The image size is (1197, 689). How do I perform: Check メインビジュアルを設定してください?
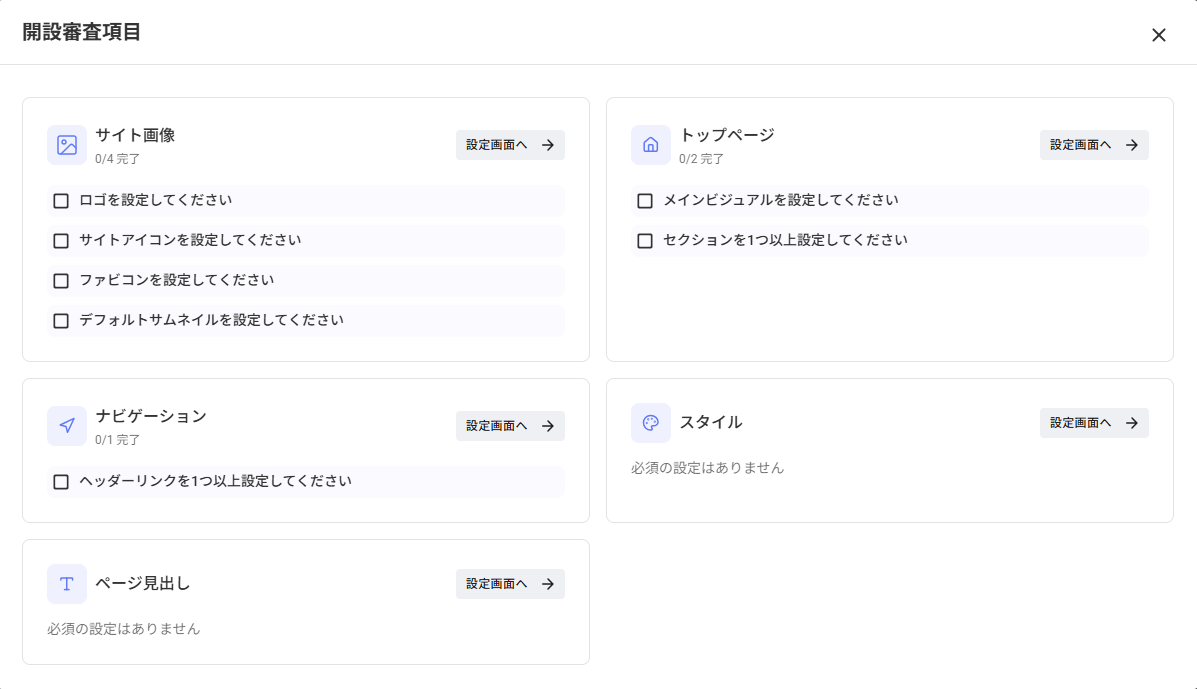coord(645,201)
